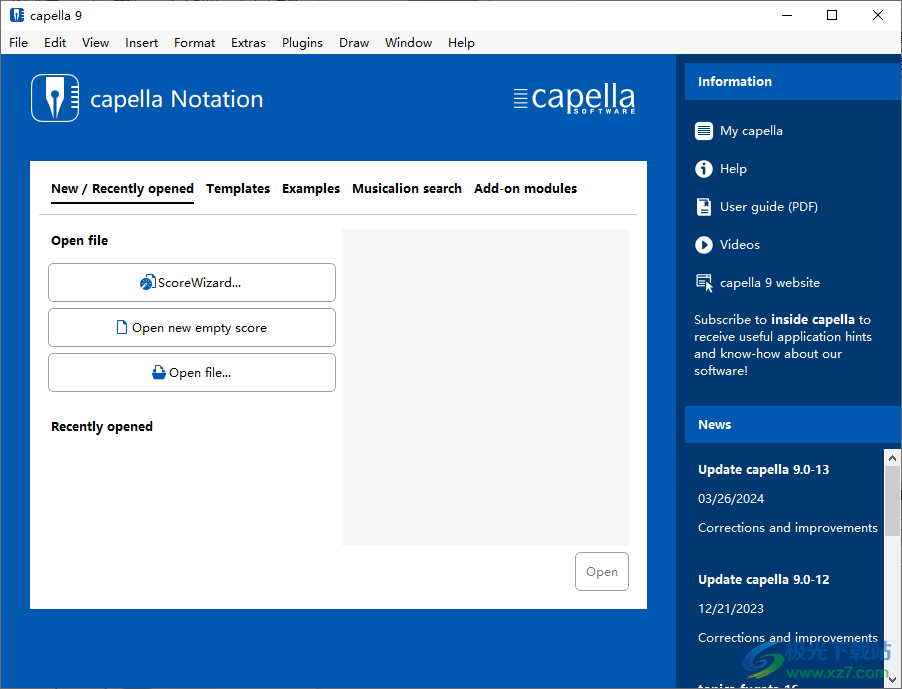
Task: Click the User guide PDF document icon
Action: point(704,207)
